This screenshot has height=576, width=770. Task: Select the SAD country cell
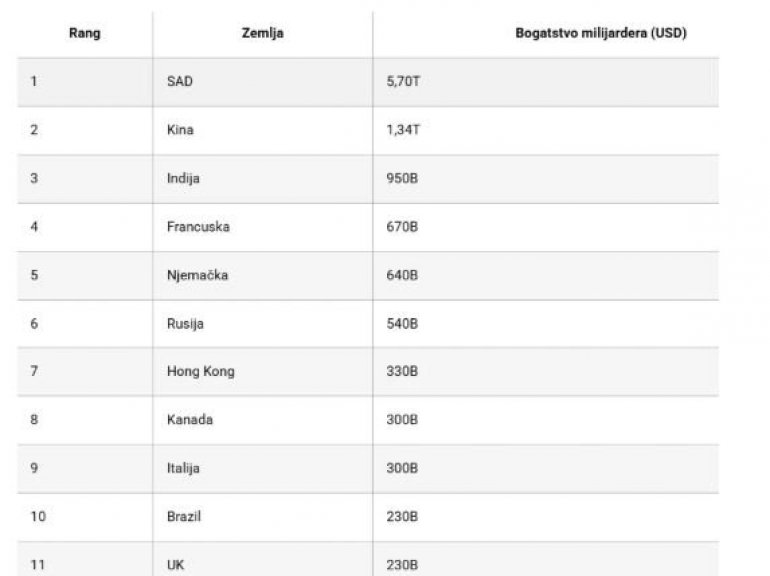pyautogui.click(x=180, y=82)
